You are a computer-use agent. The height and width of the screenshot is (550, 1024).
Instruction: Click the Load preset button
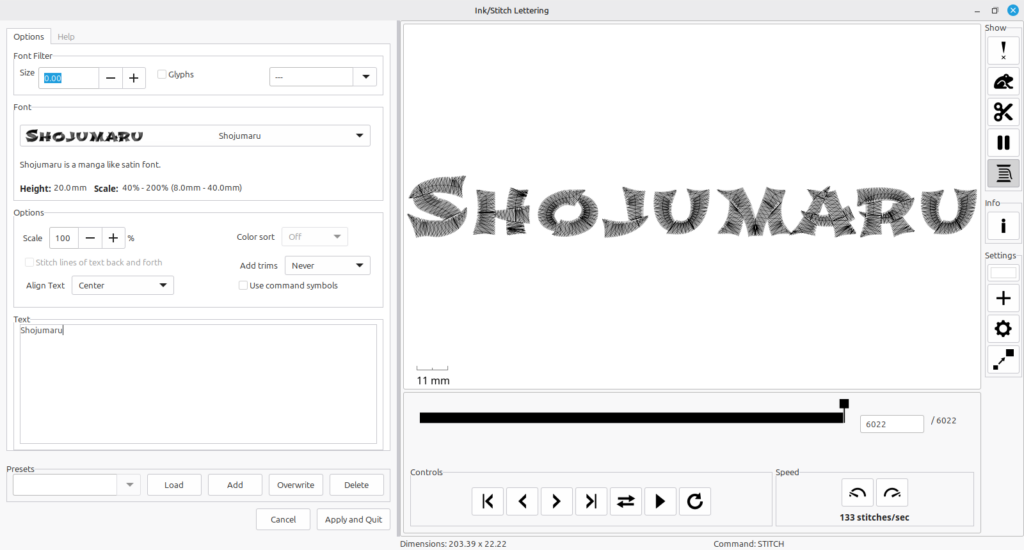click(174, 485)
